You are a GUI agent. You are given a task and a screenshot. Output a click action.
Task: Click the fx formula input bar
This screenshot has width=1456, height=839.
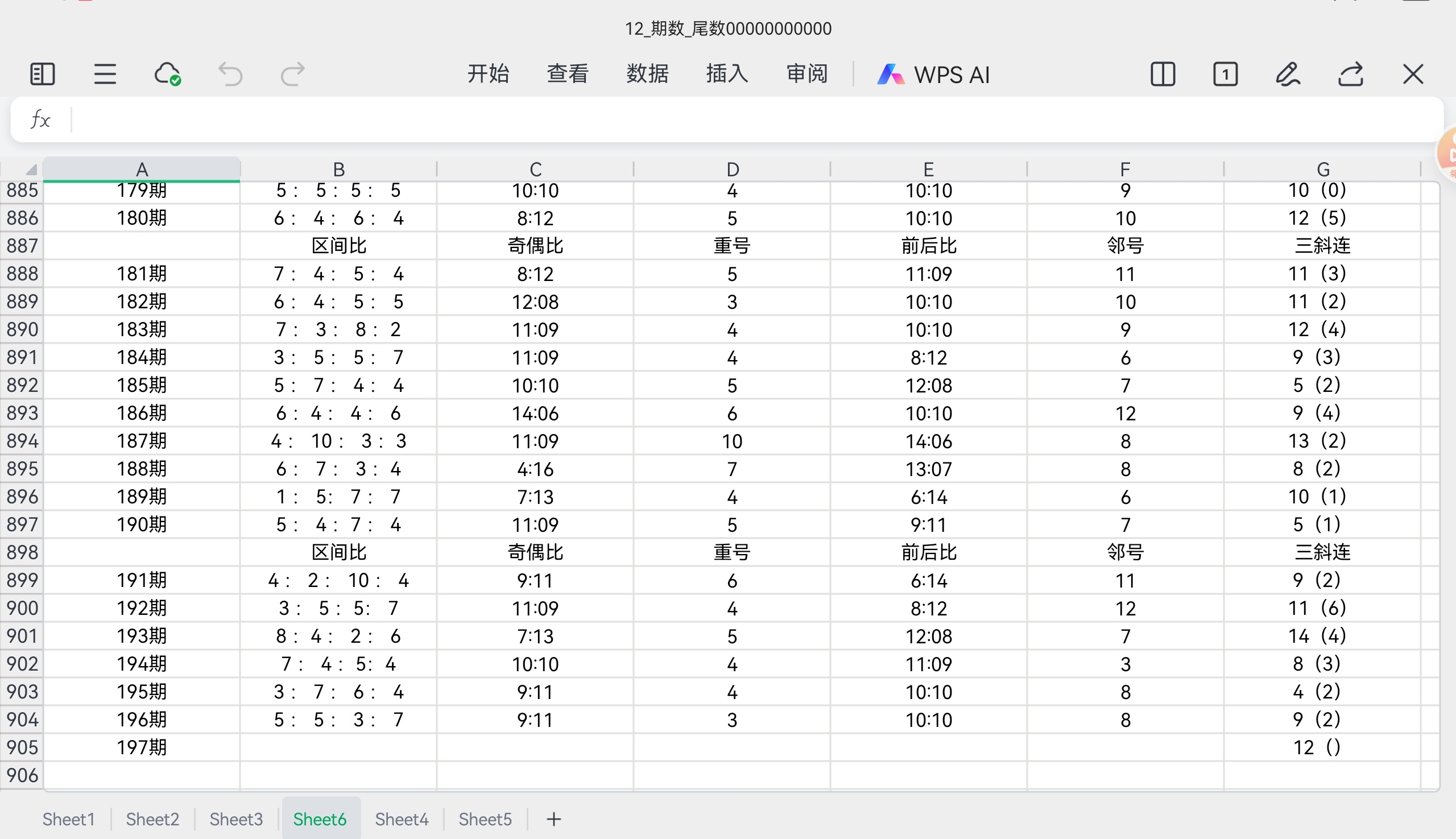749,120
